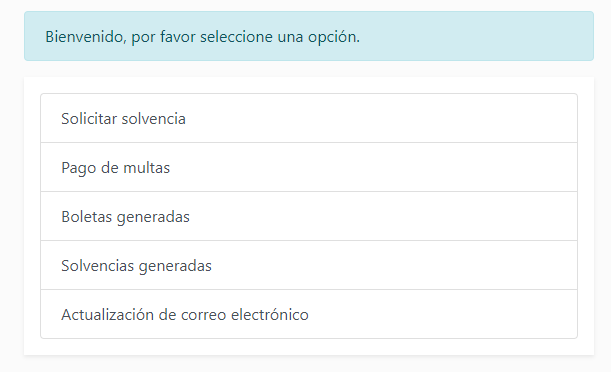Go to Solvencias generadas

[x=309, y=265]
